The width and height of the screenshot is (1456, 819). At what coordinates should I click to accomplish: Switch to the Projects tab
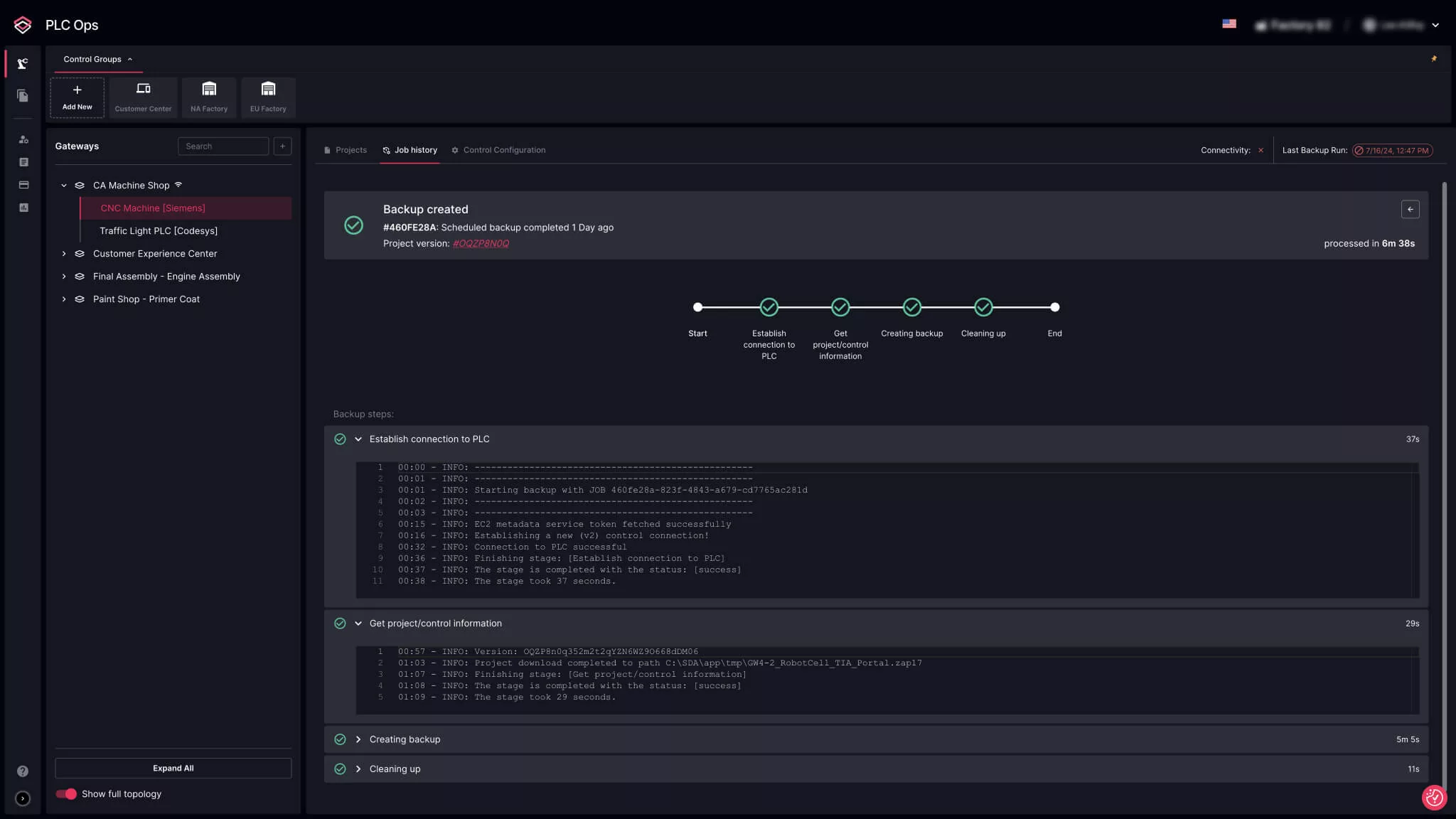pyautogui.click(x=346, y=150)
